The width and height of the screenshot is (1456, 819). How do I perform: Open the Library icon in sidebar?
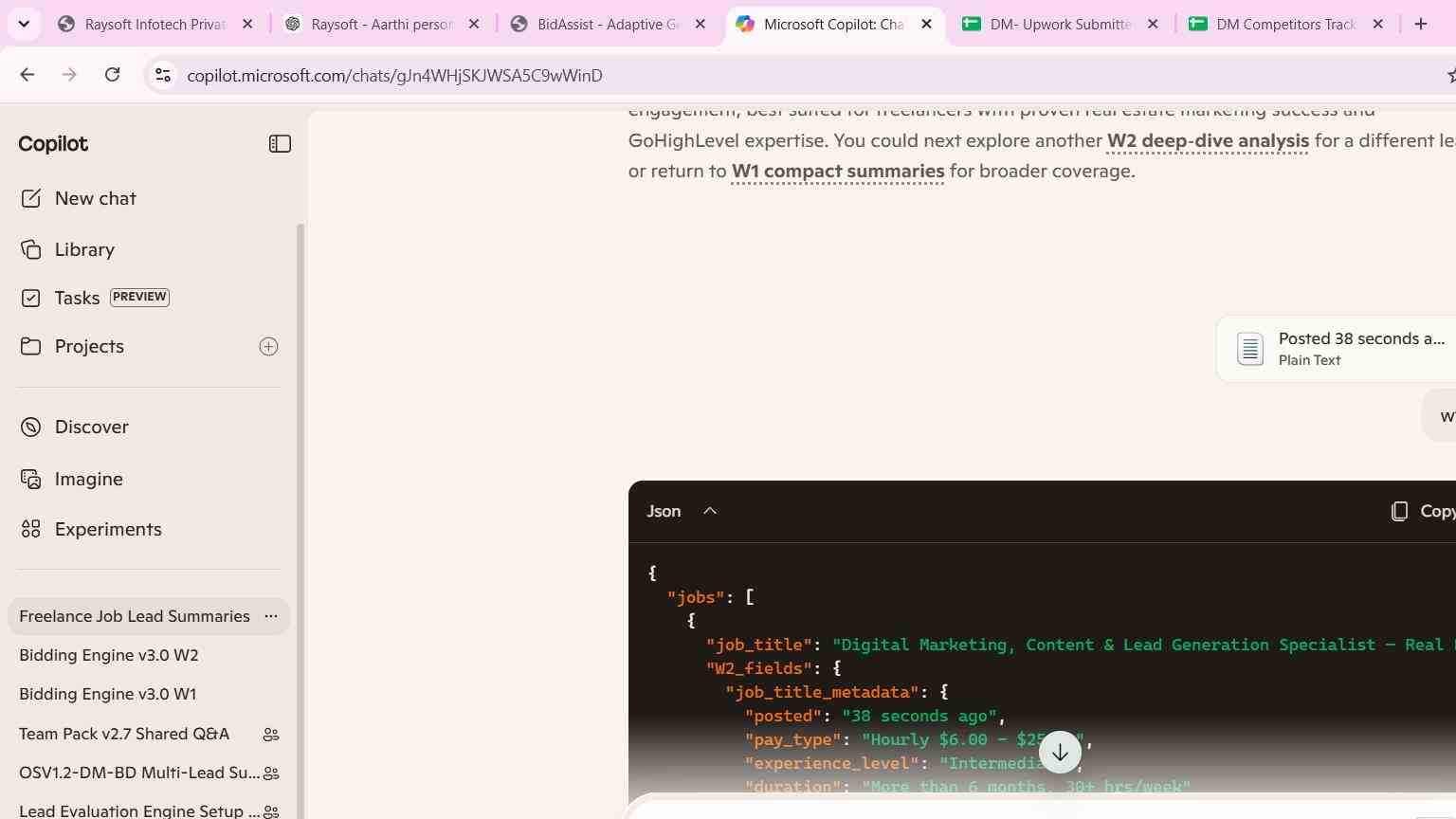[x=31, y=249]
